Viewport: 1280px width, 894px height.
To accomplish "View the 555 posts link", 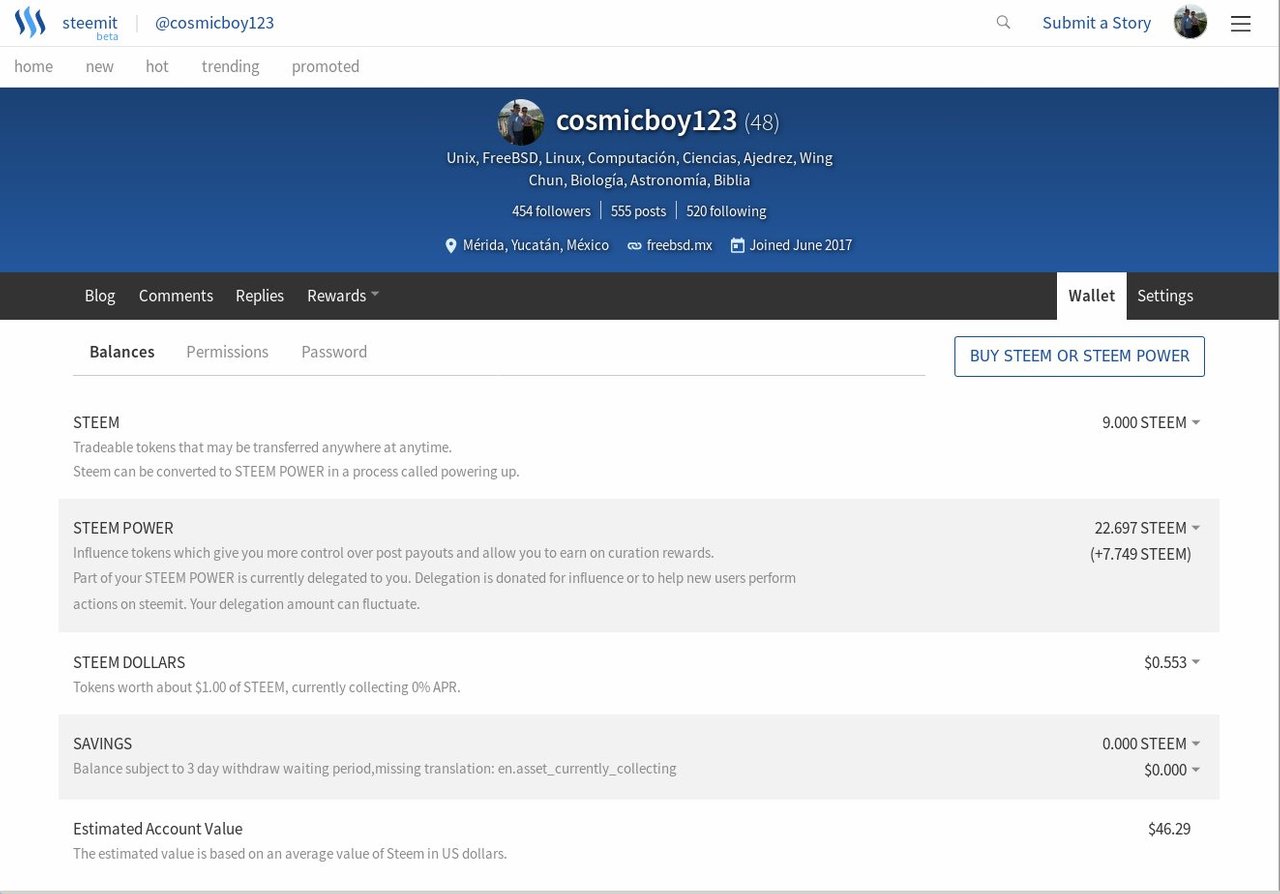I will [638, 211].
